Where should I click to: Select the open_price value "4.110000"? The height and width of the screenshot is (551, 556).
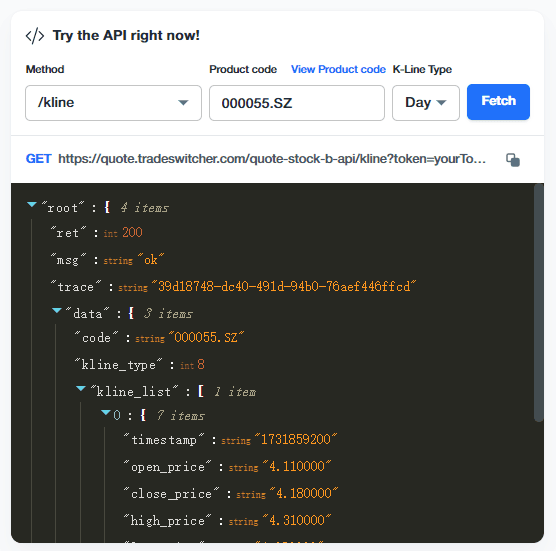[x=297, y=466]
